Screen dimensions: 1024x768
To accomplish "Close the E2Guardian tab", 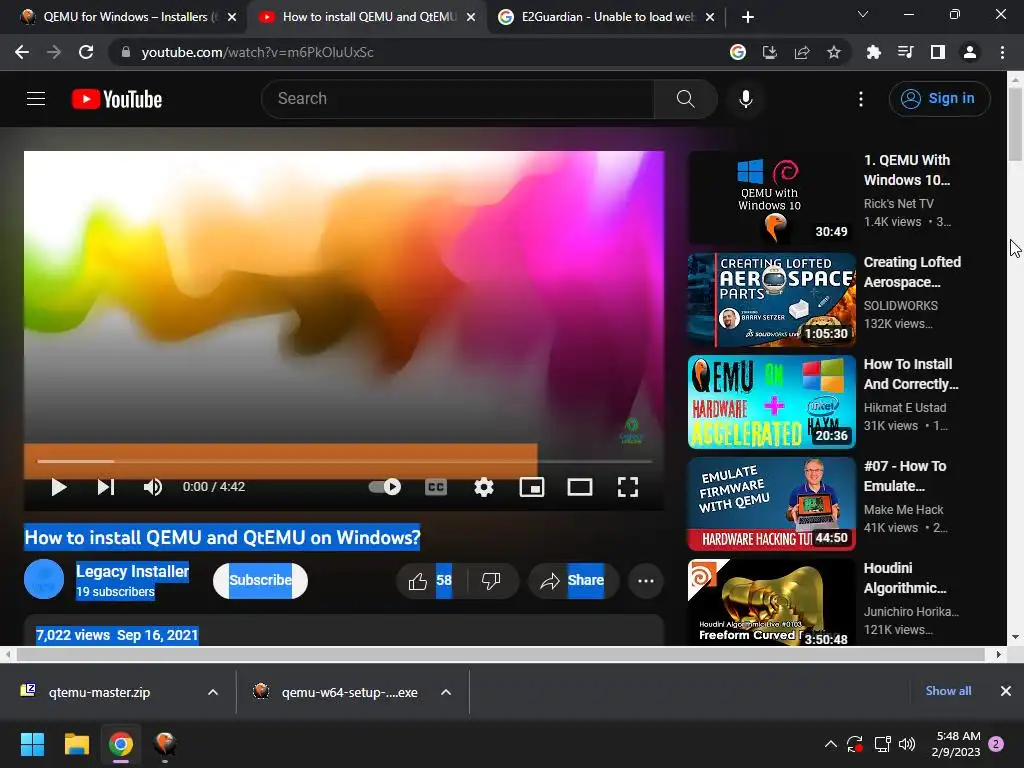I will pyautogui.click(x=710, y=17).
